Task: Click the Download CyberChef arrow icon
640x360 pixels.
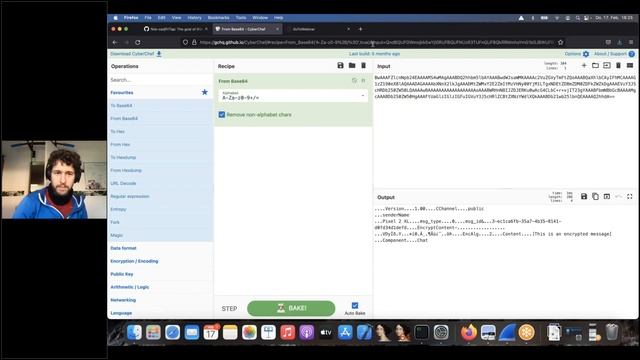Action: [159, 54]
